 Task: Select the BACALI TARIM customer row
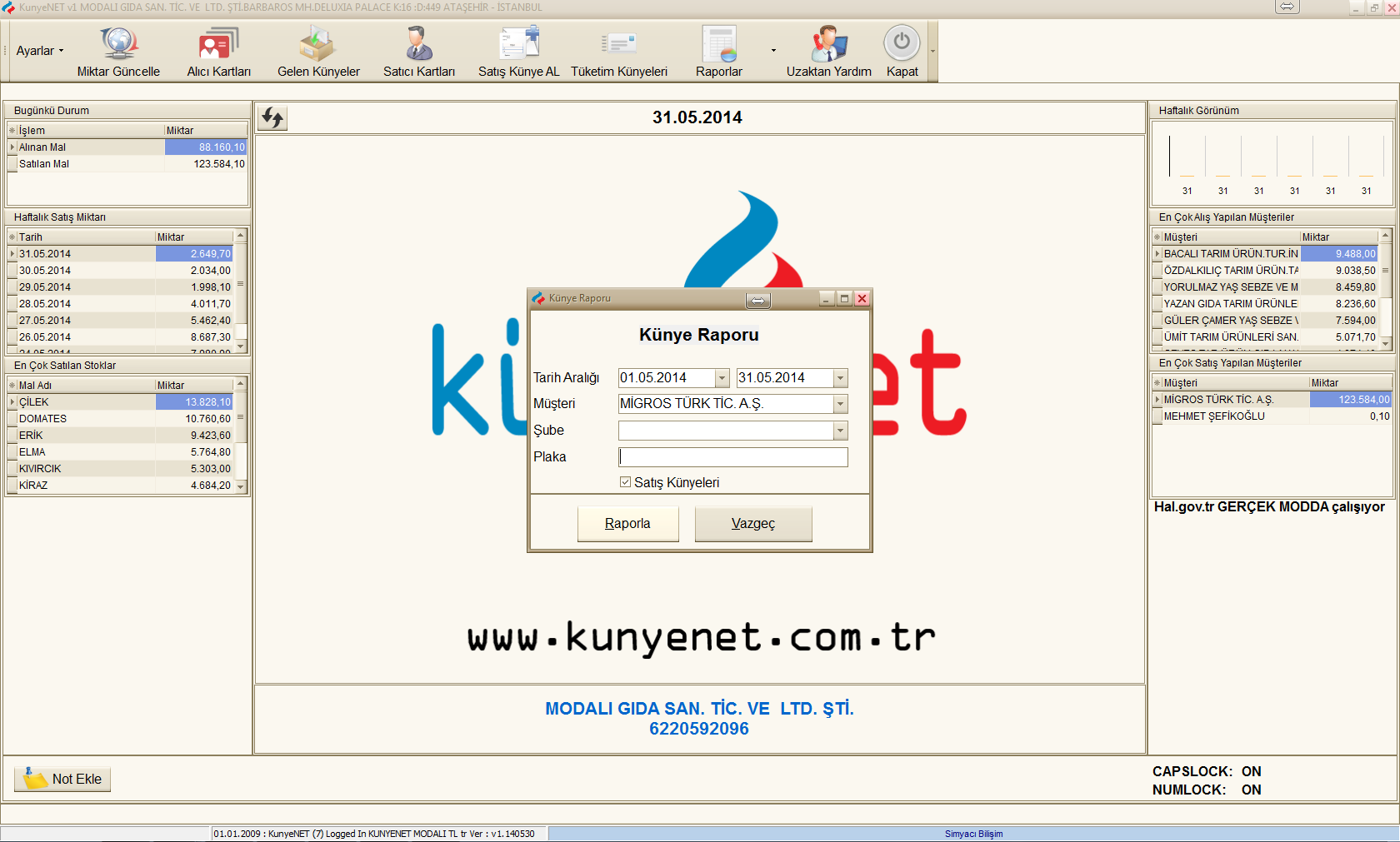click(1265, 254)
